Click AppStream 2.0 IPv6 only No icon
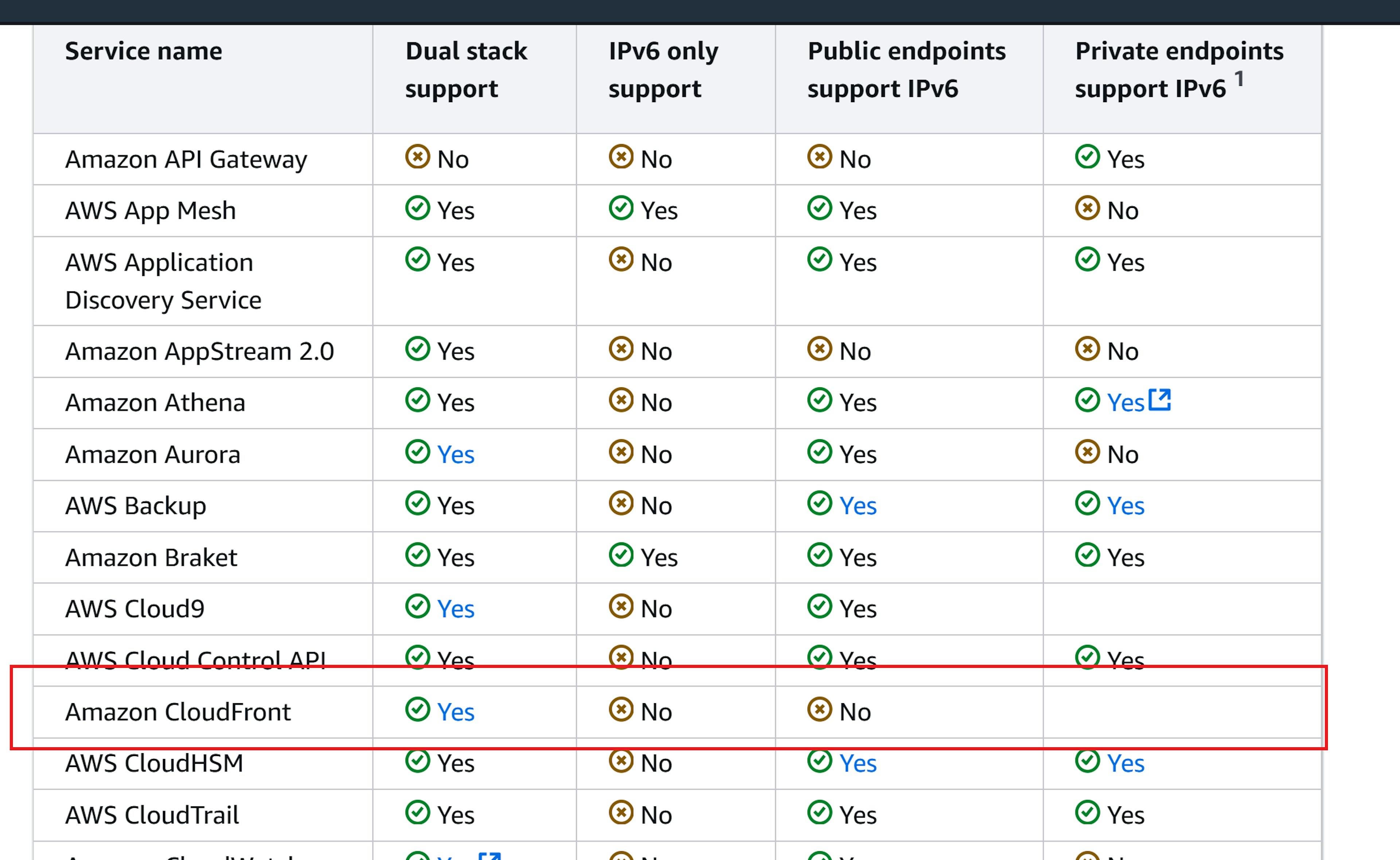 621,349
